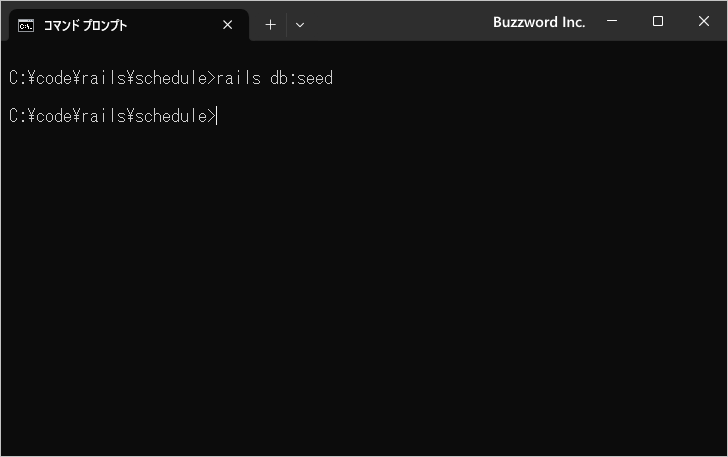Close the コマンド プロンプト tab
The height and width of the screenshot is (457, 728).
tap(228, 25)
